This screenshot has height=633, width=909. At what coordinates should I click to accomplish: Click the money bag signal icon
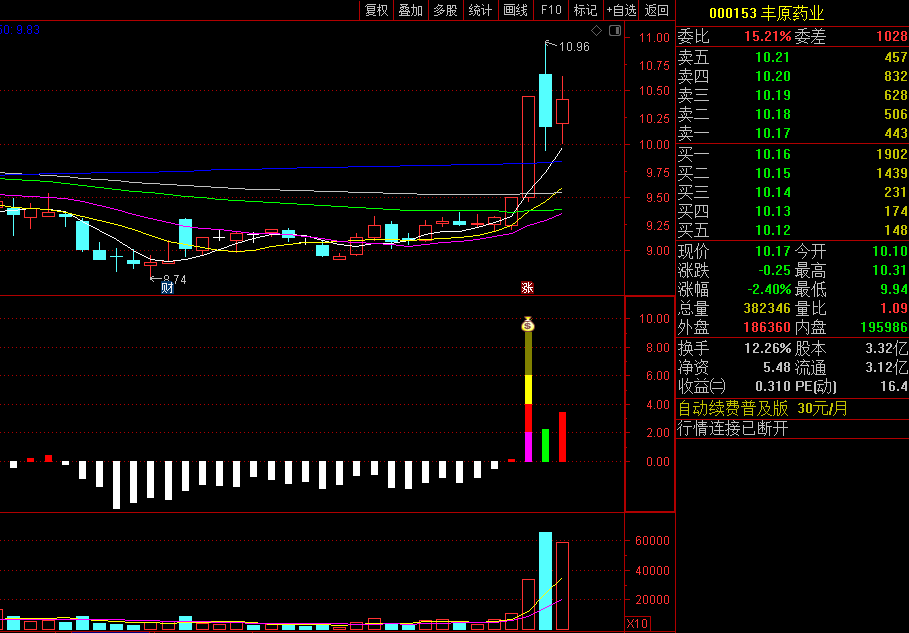pos(528,324)
